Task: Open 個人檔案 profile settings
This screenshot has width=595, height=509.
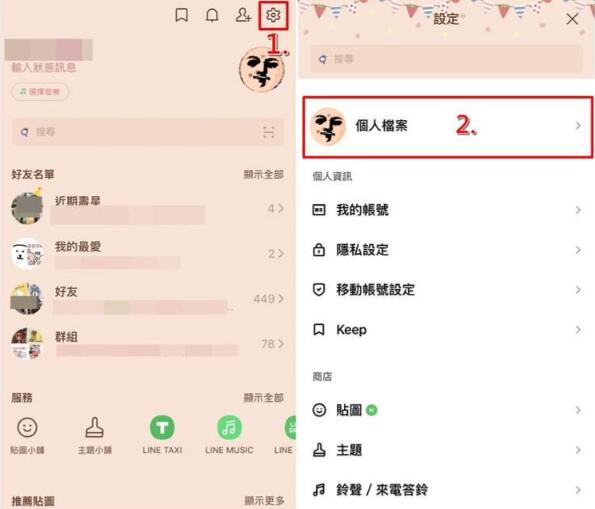Action: [447, 126]
